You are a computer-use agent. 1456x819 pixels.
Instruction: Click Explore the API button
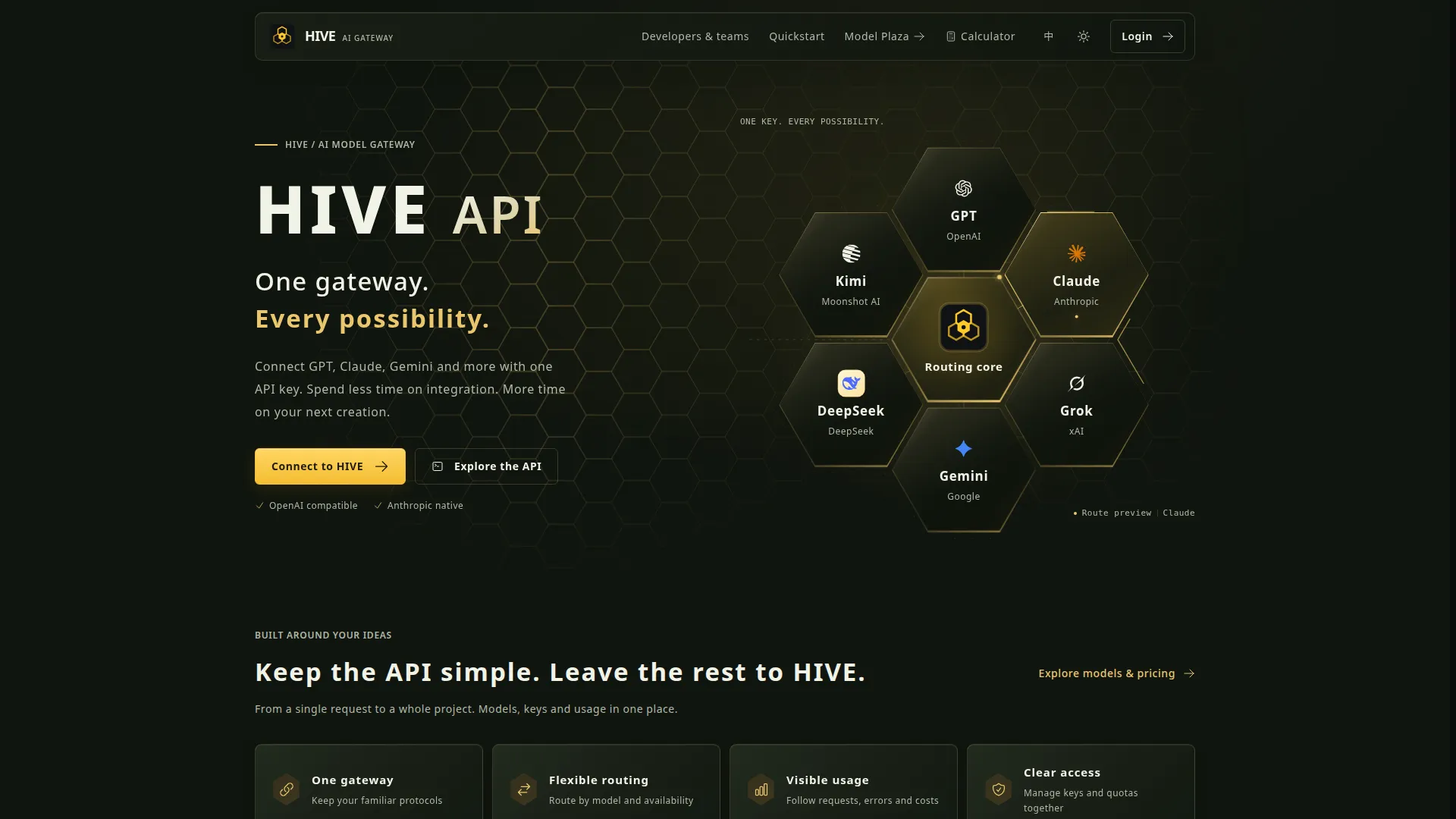pos(486,466)
